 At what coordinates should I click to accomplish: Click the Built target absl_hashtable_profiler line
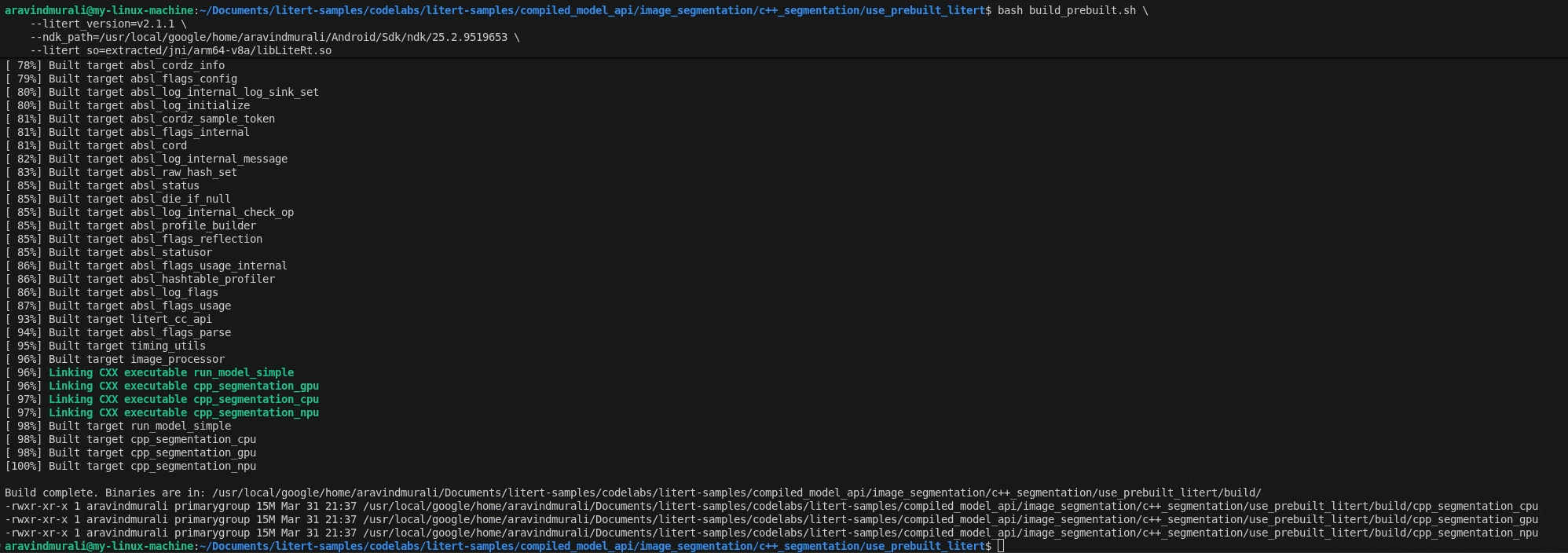pyautogui.click(x=161, y=279)
